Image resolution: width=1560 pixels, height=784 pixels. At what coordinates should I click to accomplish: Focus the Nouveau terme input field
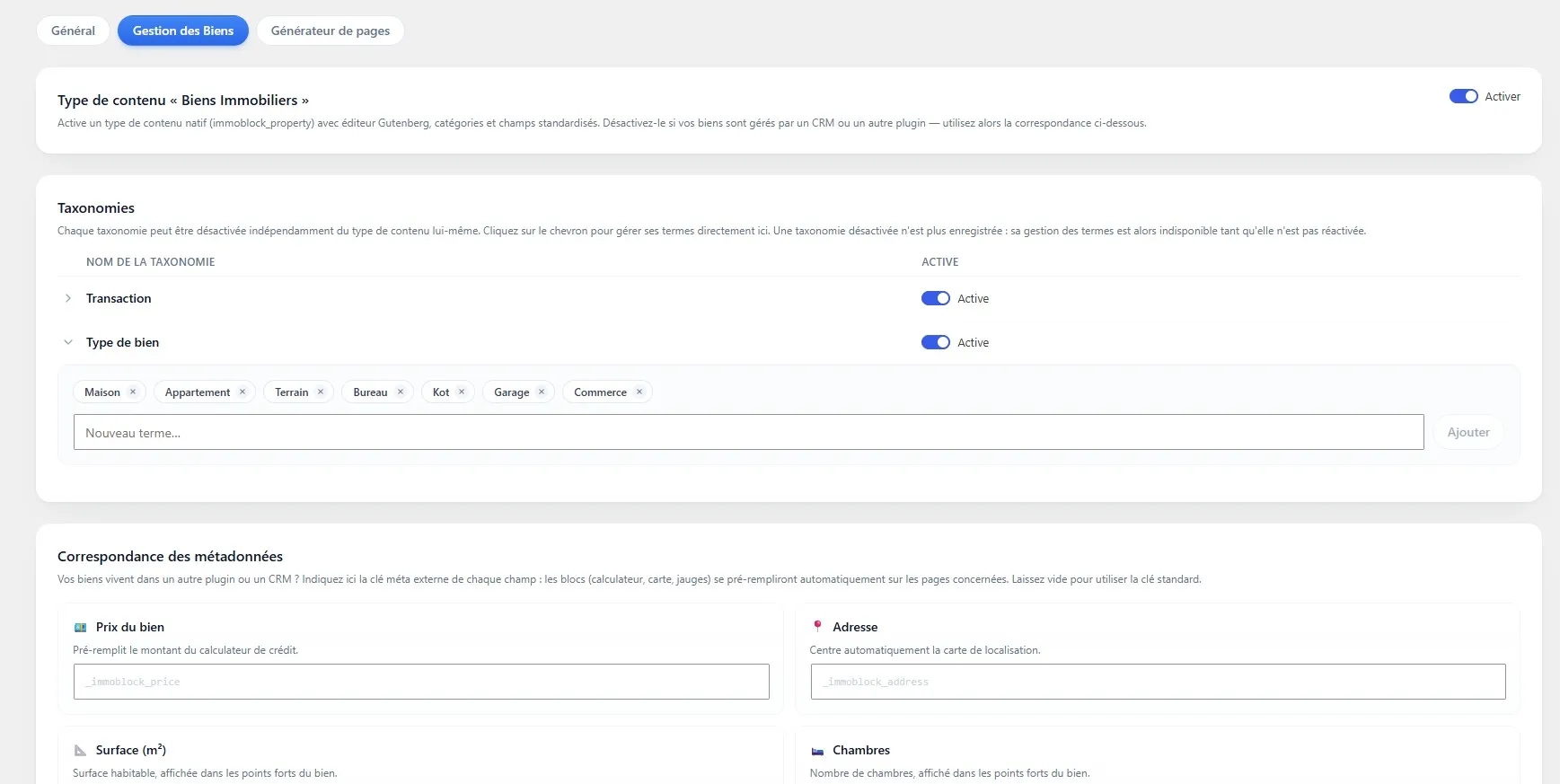[748, 432]
